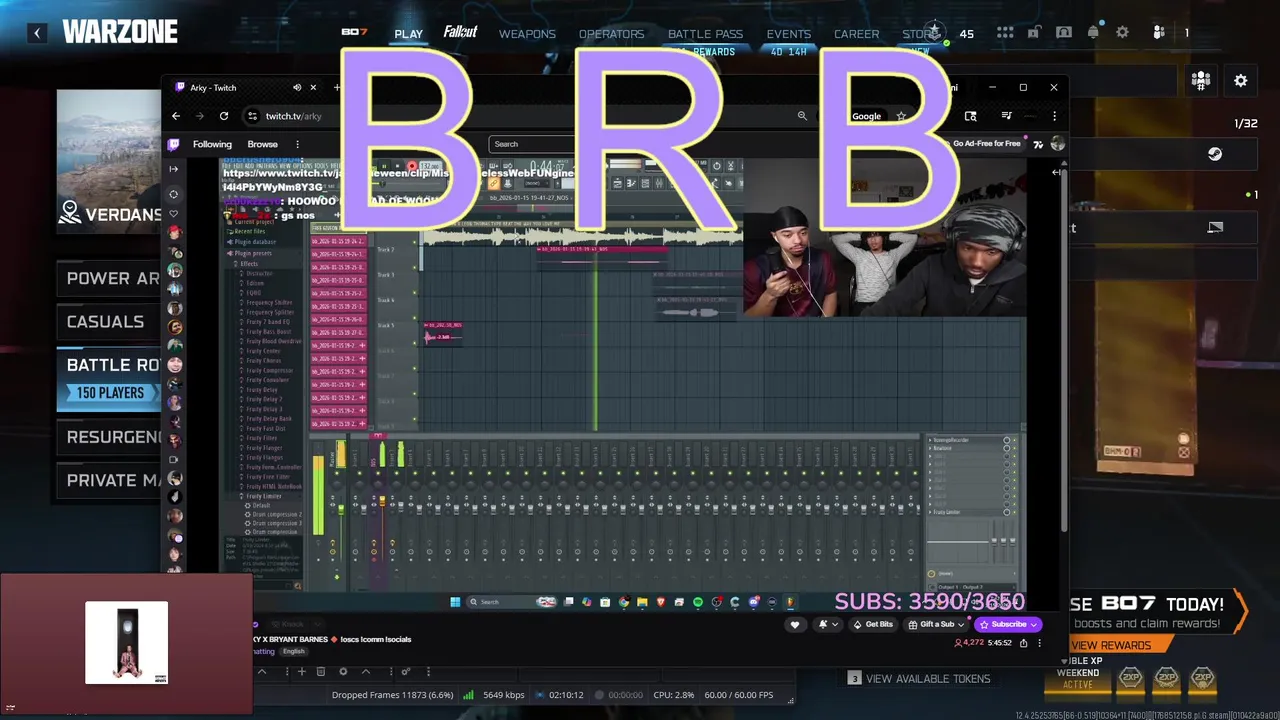Screen dimensions: 1280x720
Task: Move OBS source up with chevron
Action: tap(366, 672)
